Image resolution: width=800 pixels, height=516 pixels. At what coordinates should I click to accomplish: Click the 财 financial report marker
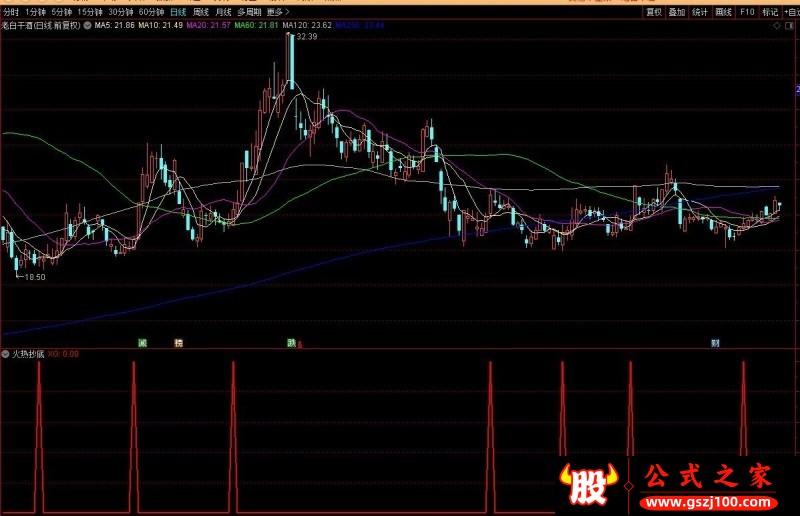click(715, 343)
